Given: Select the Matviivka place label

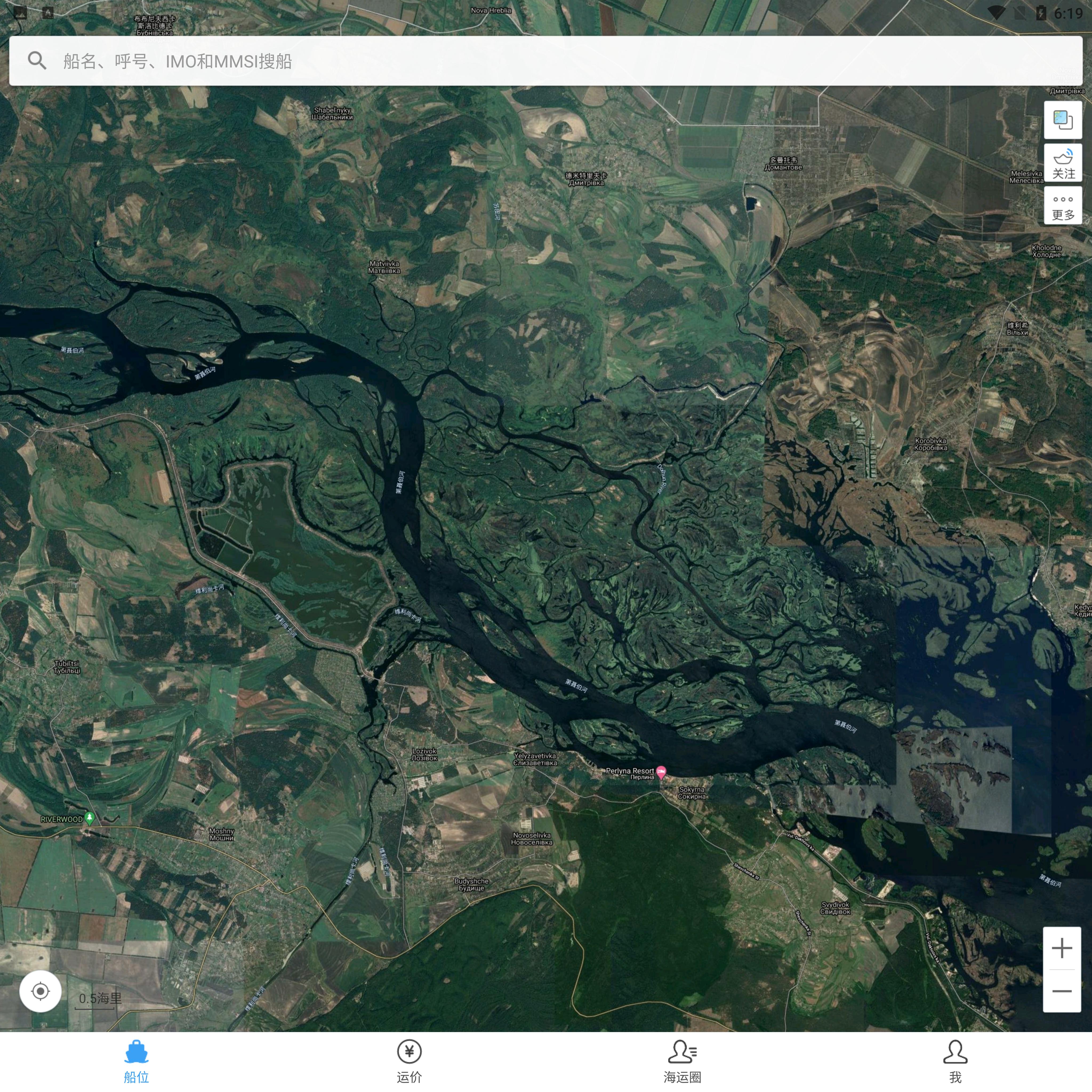Looking at the screenshot, I should pyautogui.click(x=384, y=267).
